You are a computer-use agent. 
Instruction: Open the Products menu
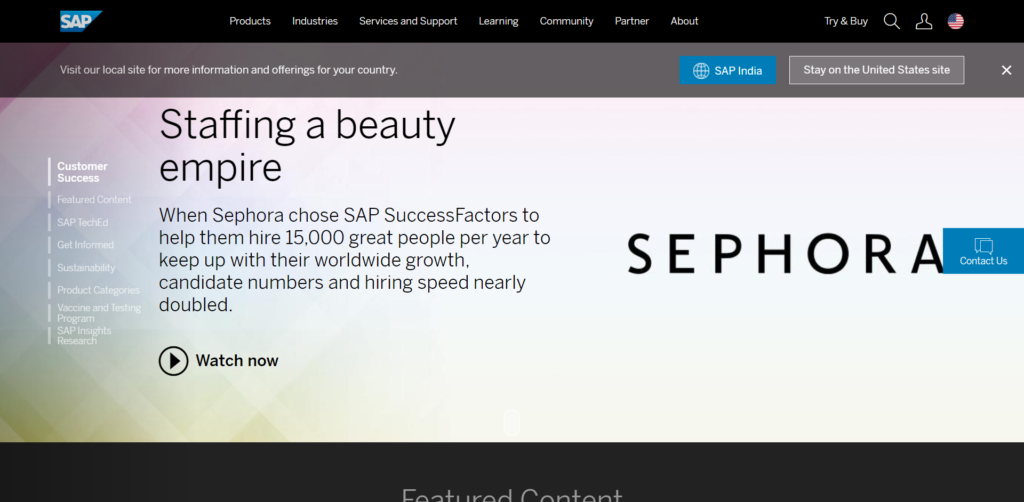click(249, 21)
